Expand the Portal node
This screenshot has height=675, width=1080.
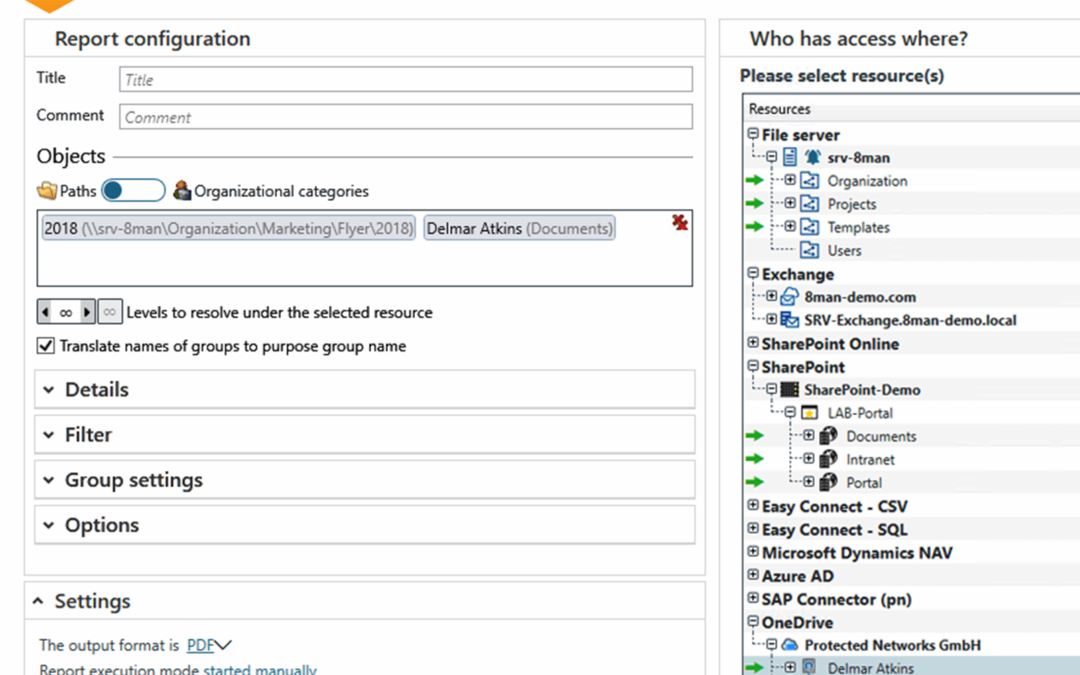(x=809, y=481)
